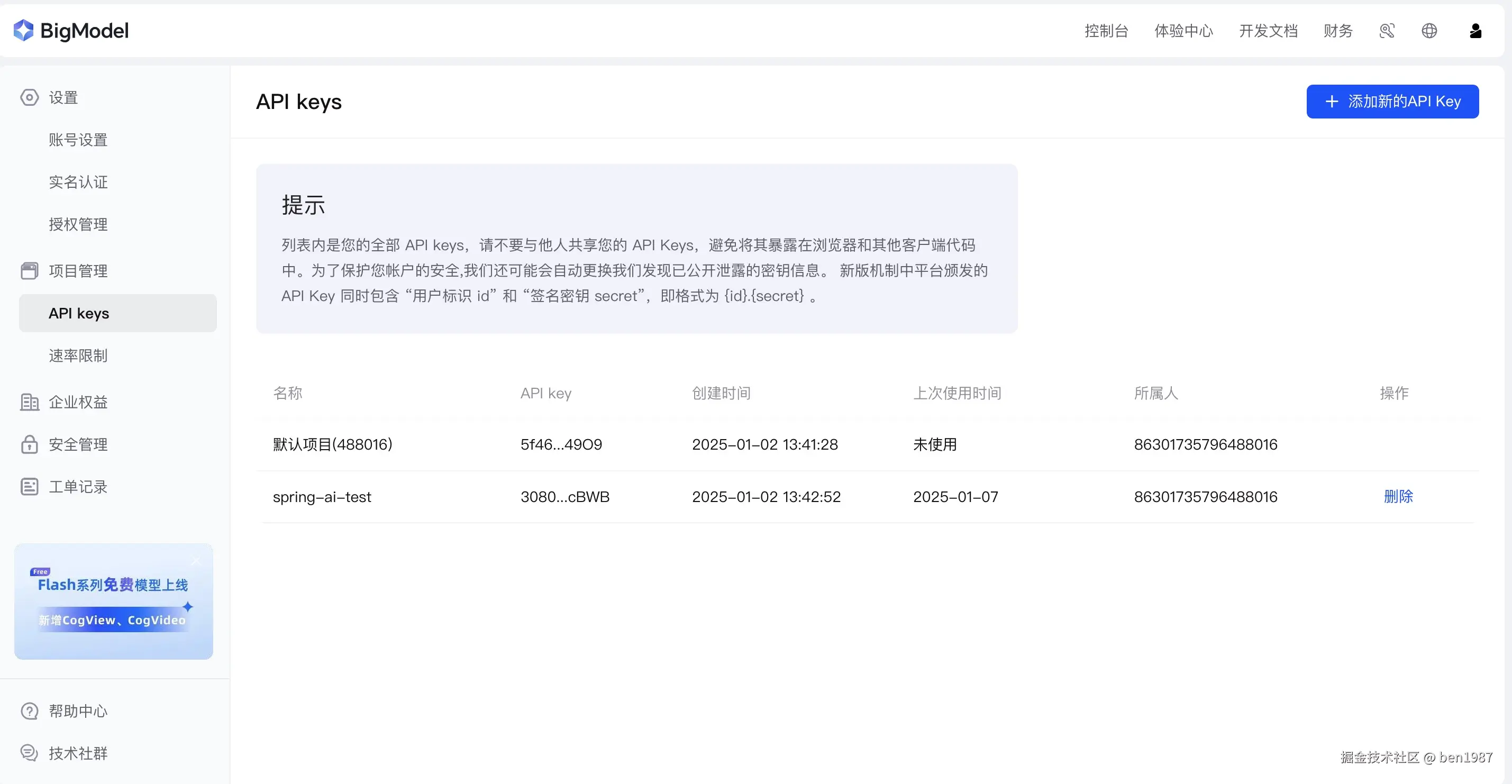Click the 企业权益 building icon

pyautogui.click(x=29, y=402)
